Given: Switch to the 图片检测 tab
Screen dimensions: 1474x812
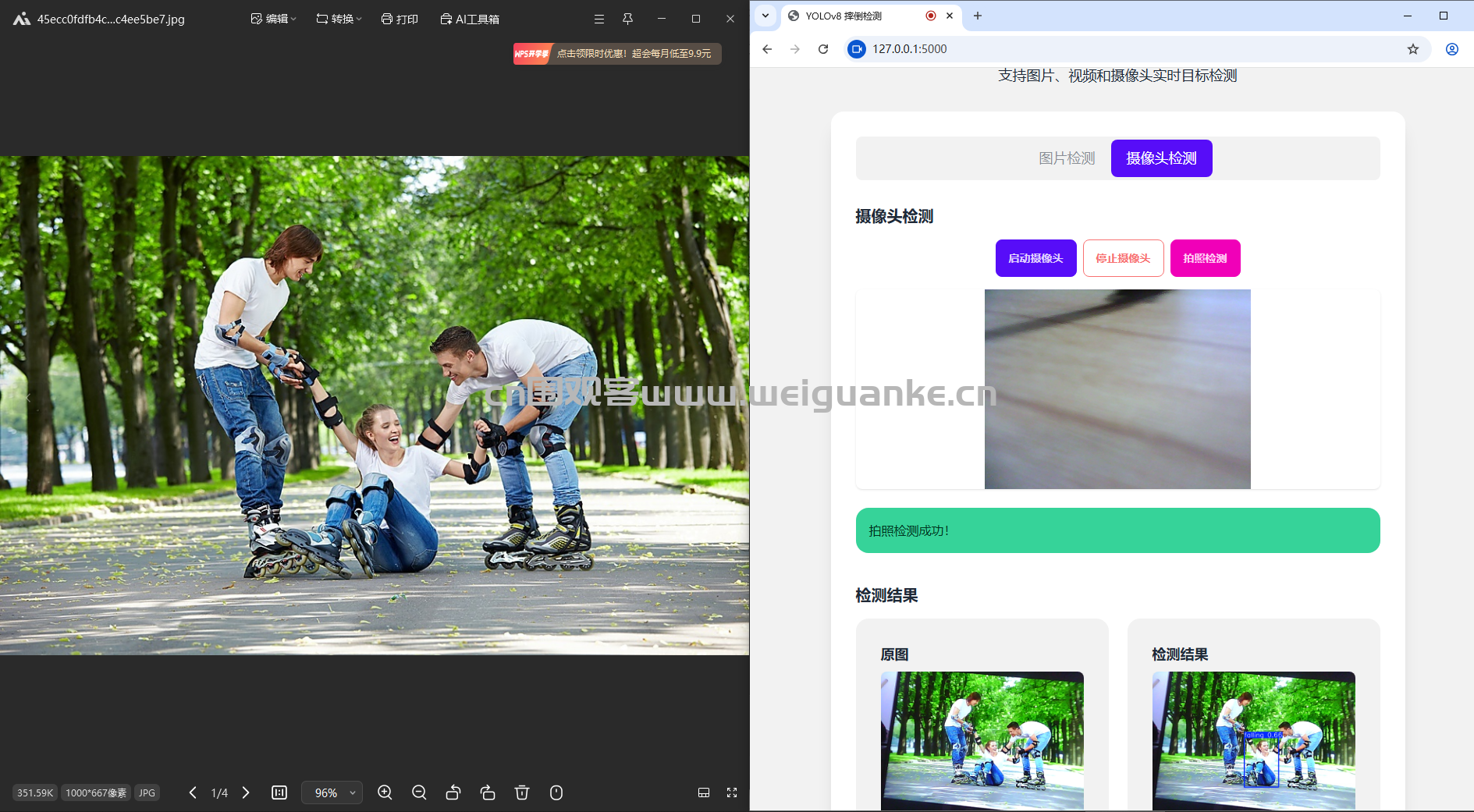Looking at the screenshot, I should [1066, 158].
